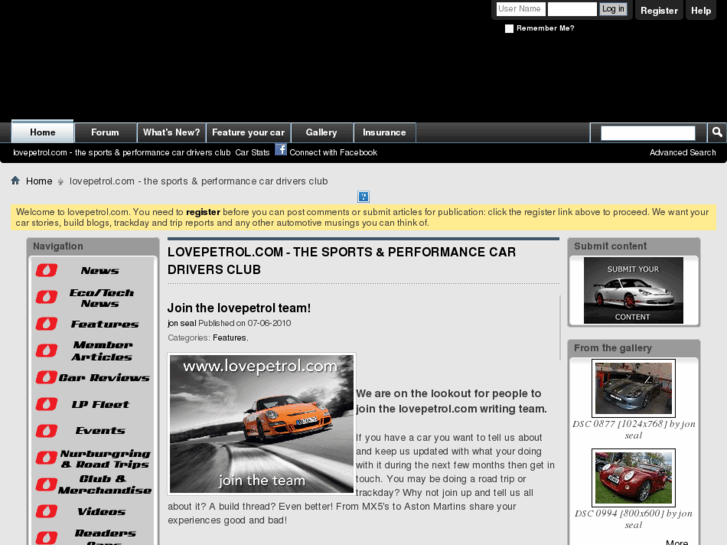The height and width of the screenshot is (545, 727).
Task: Click the Car Stats link
Action: (x=252, y=153)
